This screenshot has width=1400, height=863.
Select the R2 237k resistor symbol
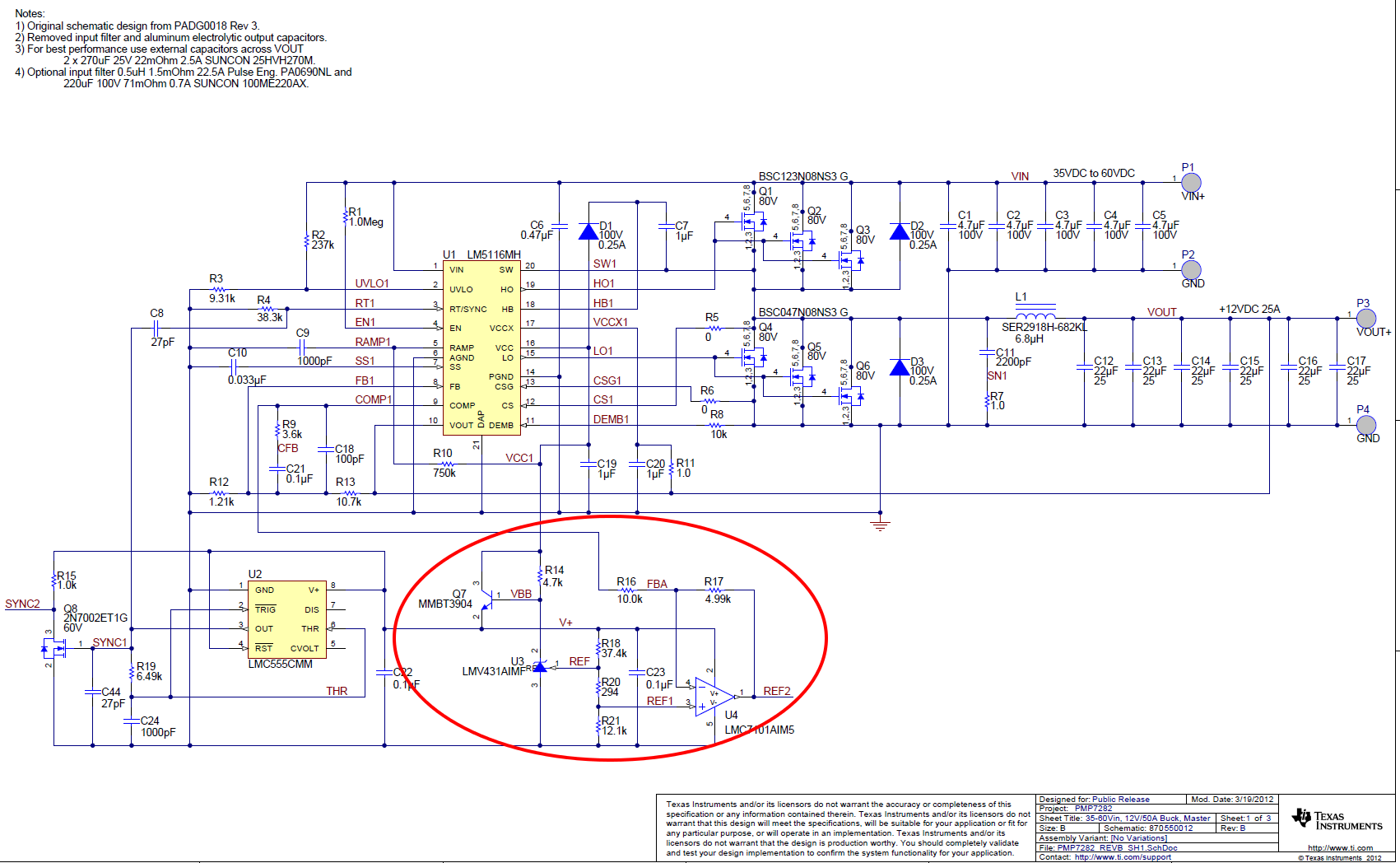click(x=307, y=242)
